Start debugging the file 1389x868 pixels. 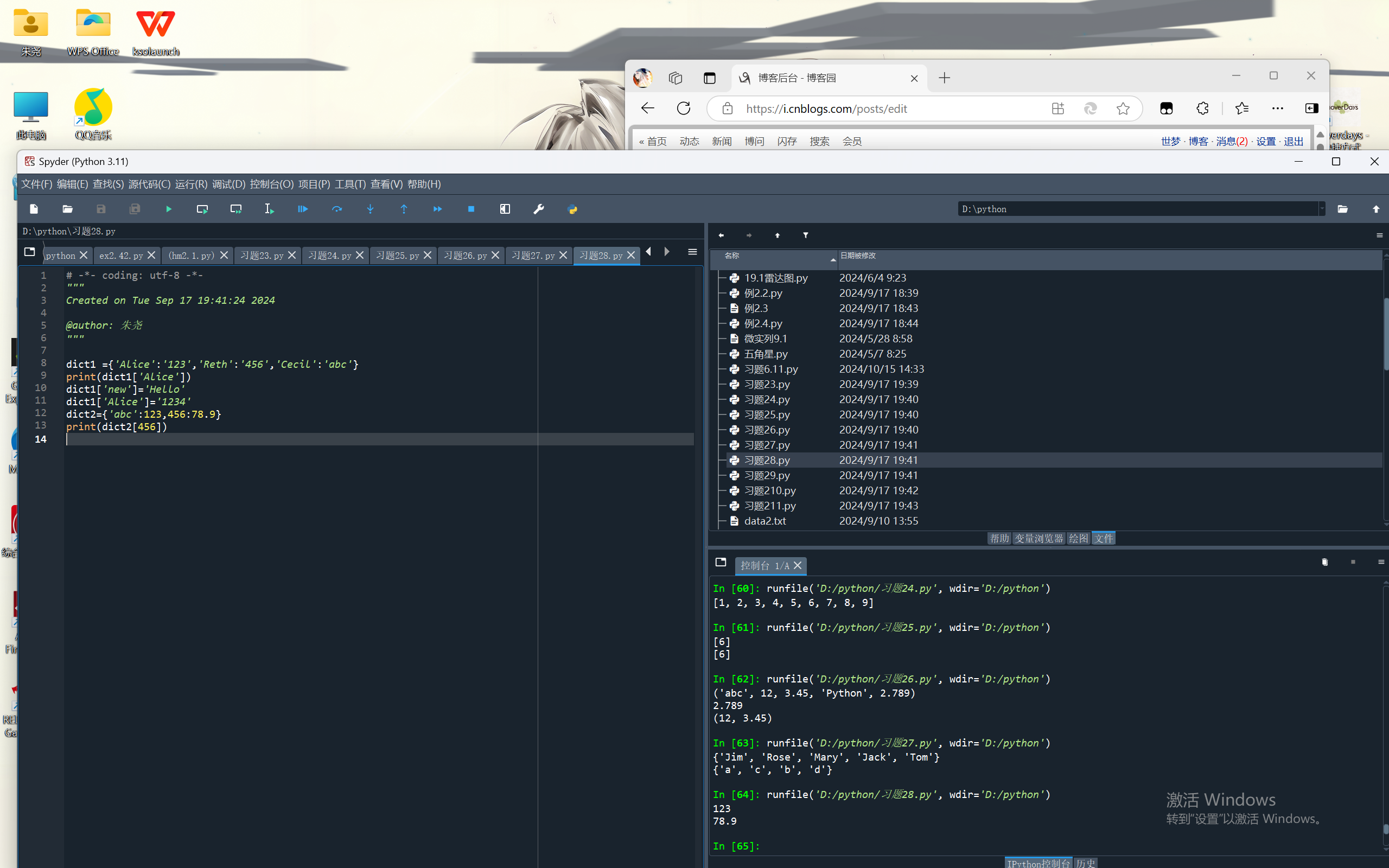coord(302,209)
